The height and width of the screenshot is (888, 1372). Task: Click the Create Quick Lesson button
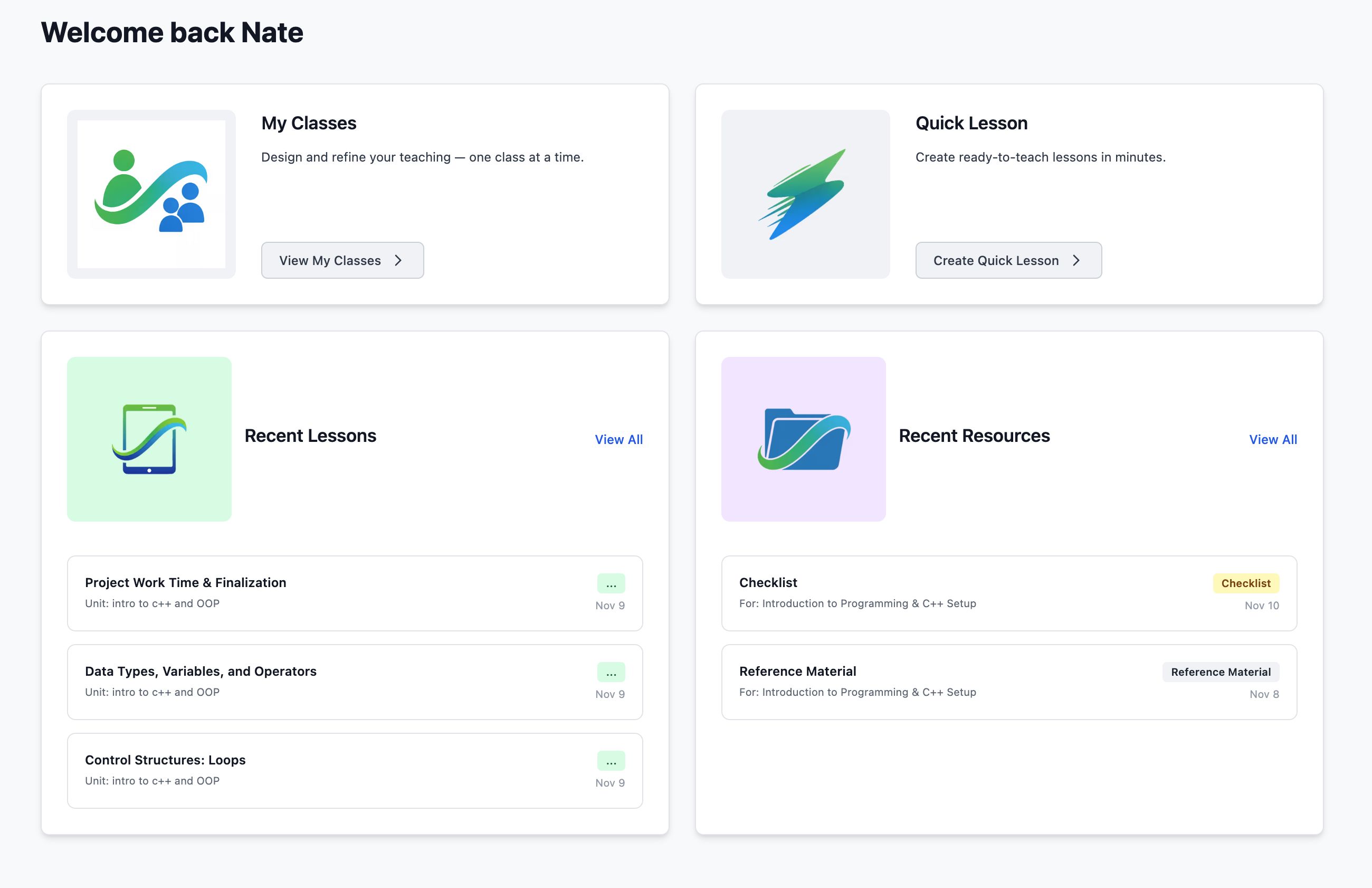pyautogui.click(x=1008, y=260)
